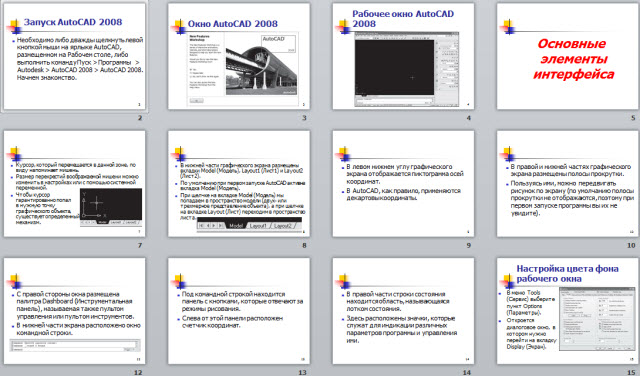Click the command line picture on slide 12
Viewport: 640px width, 376px height.
pyautogui.click(x=75, y=345)
